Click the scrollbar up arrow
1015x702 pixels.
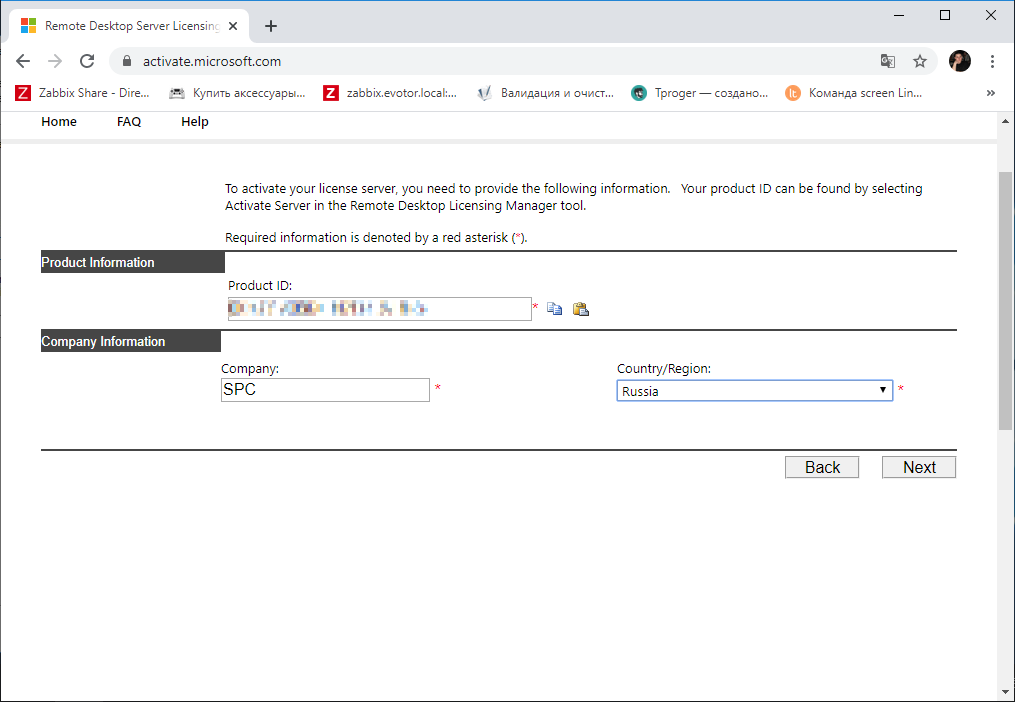pyautogui.click(x=1005, y=121)
